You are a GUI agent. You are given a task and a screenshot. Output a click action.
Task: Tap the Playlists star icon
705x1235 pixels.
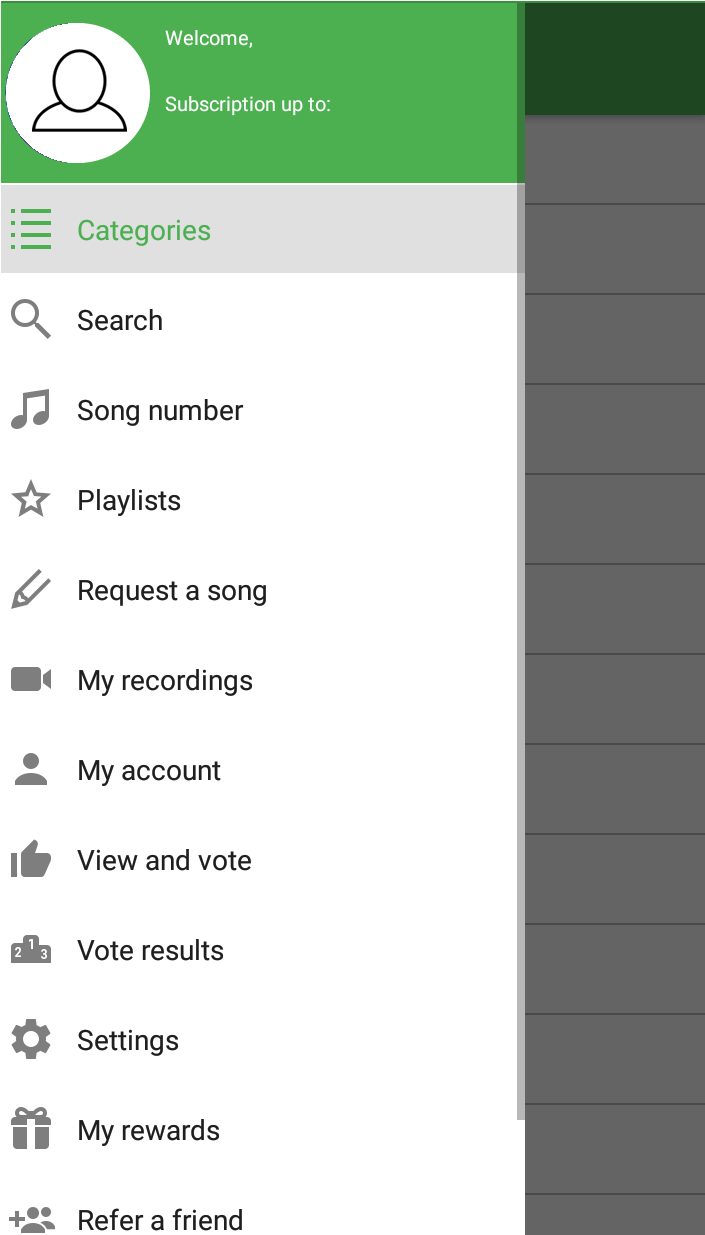[31, 500]
